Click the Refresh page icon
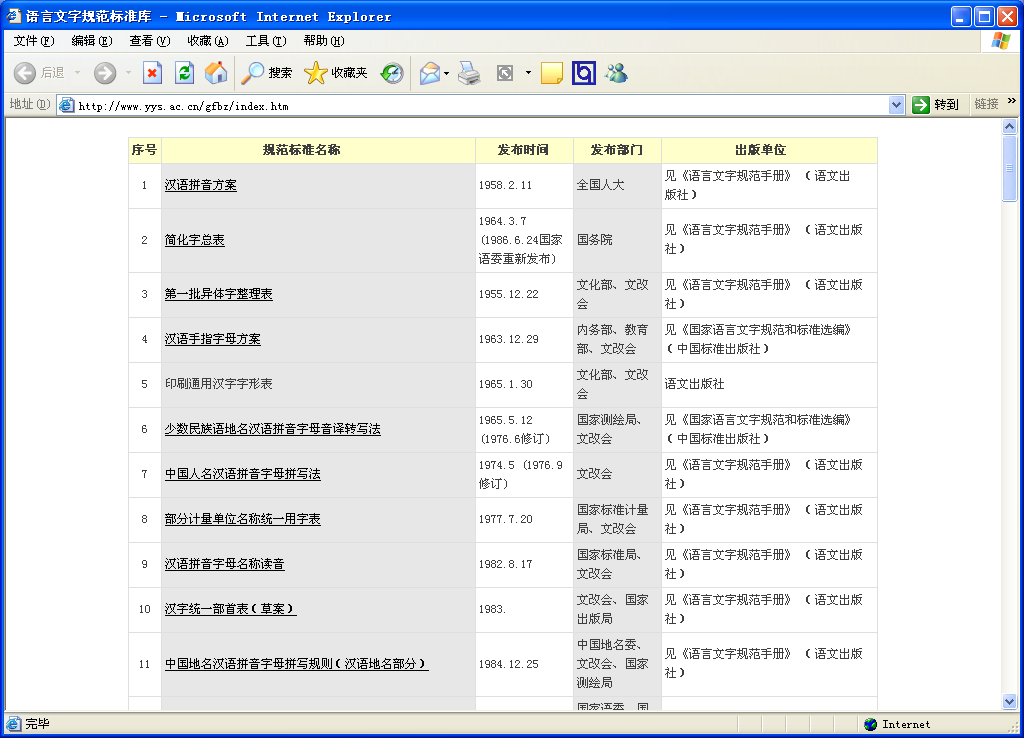The height and width of the screenshot is (738, 1024). tap(184, 73)
